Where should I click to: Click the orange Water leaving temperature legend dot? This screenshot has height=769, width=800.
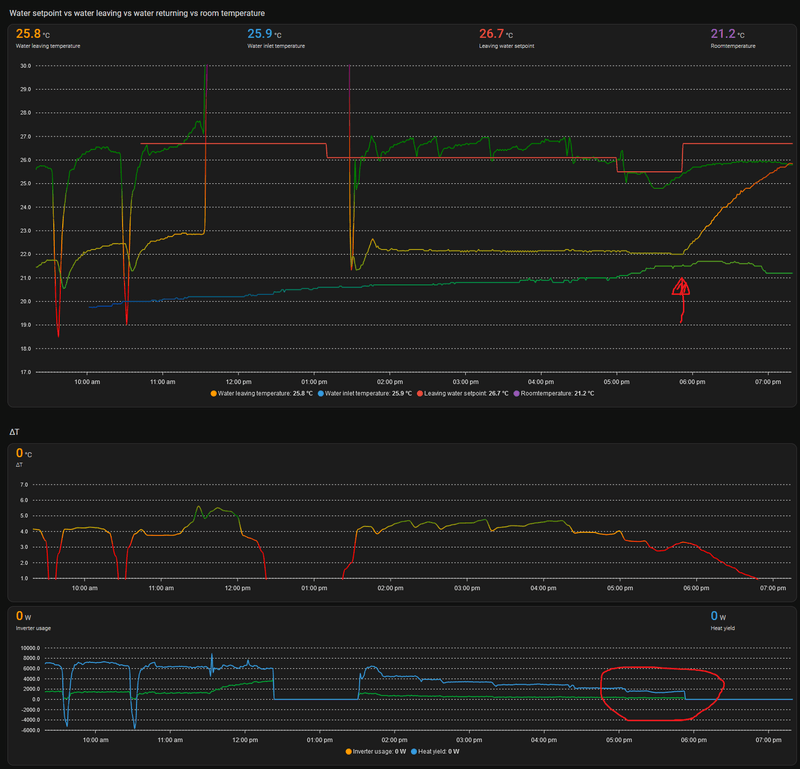click(x=213, y=393)
